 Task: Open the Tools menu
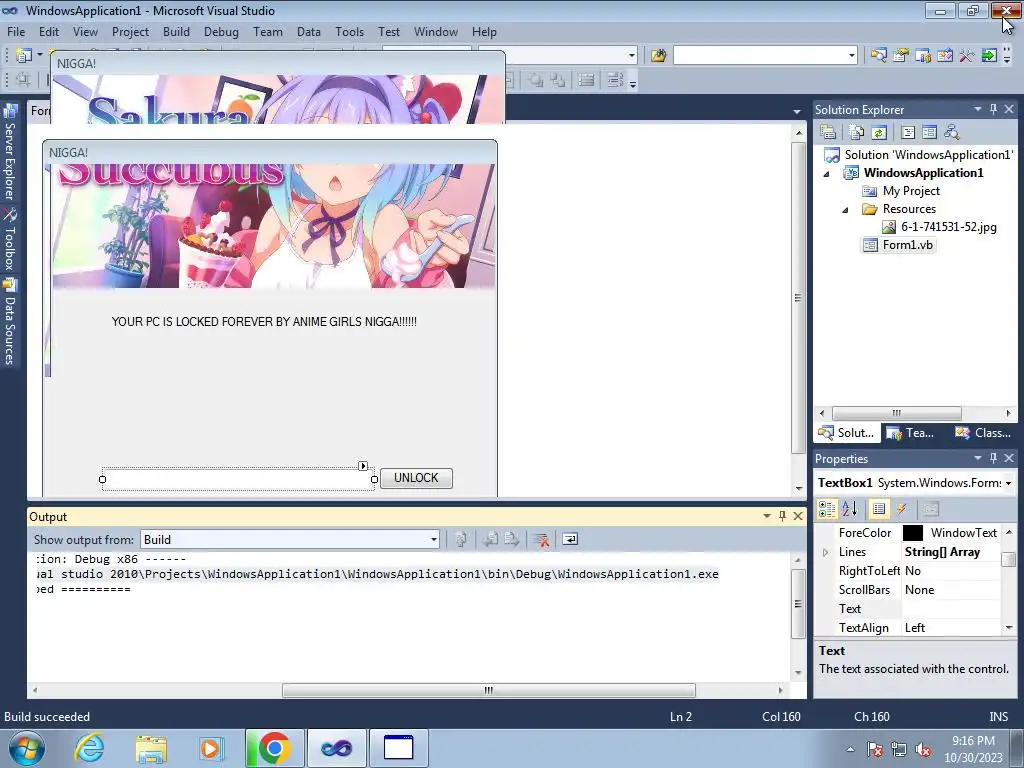[349, 31]
